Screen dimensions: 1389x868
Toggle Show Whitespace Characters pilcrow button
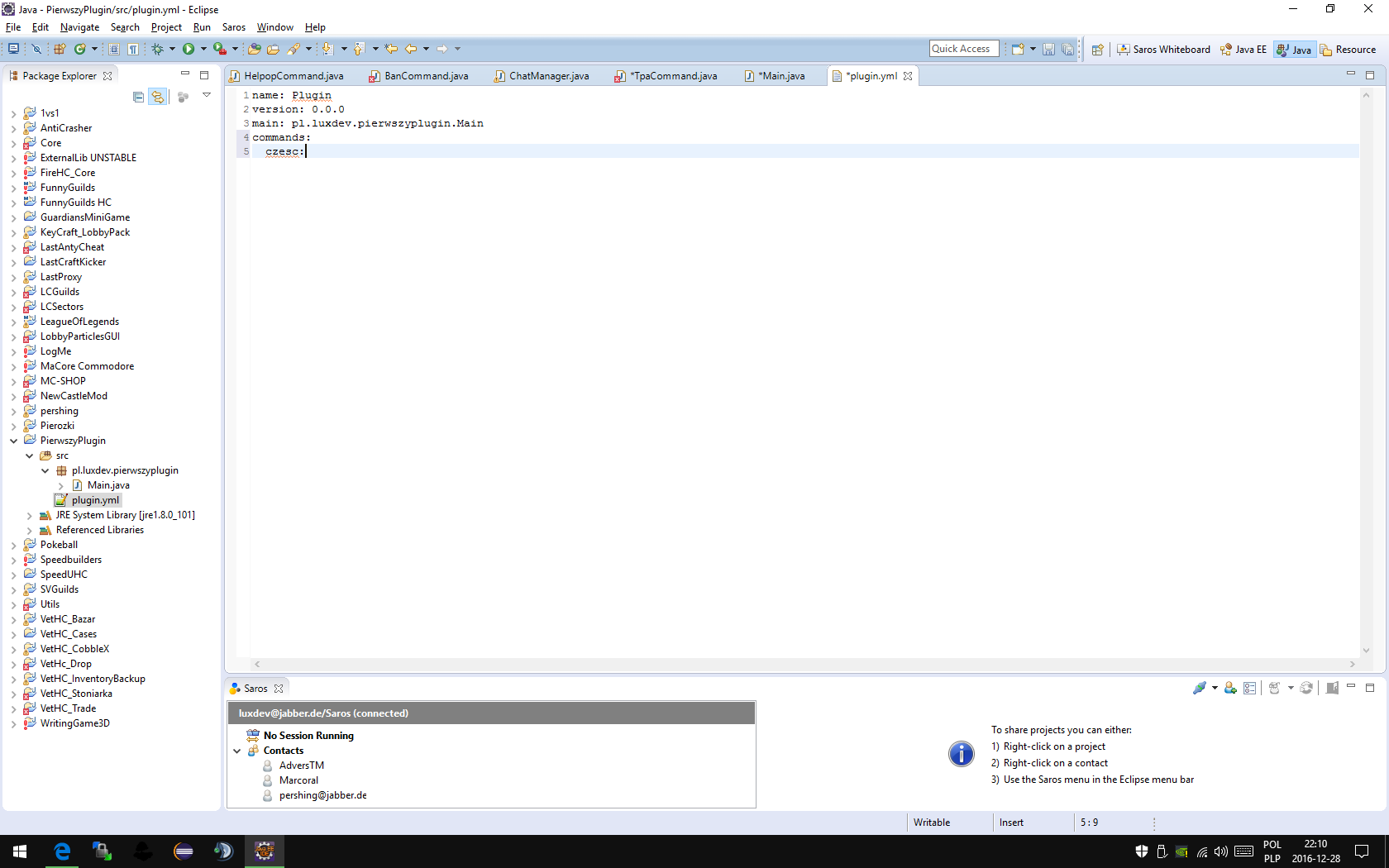tap(132, 50)
